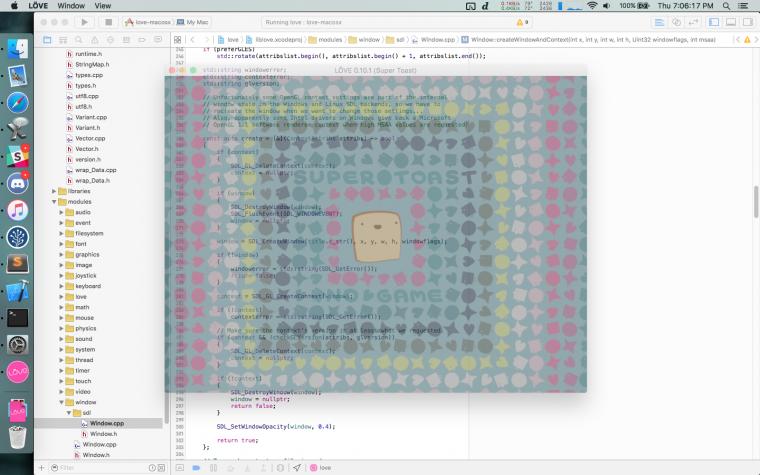Click the navigator Filter field

click(x=102, y=468)
